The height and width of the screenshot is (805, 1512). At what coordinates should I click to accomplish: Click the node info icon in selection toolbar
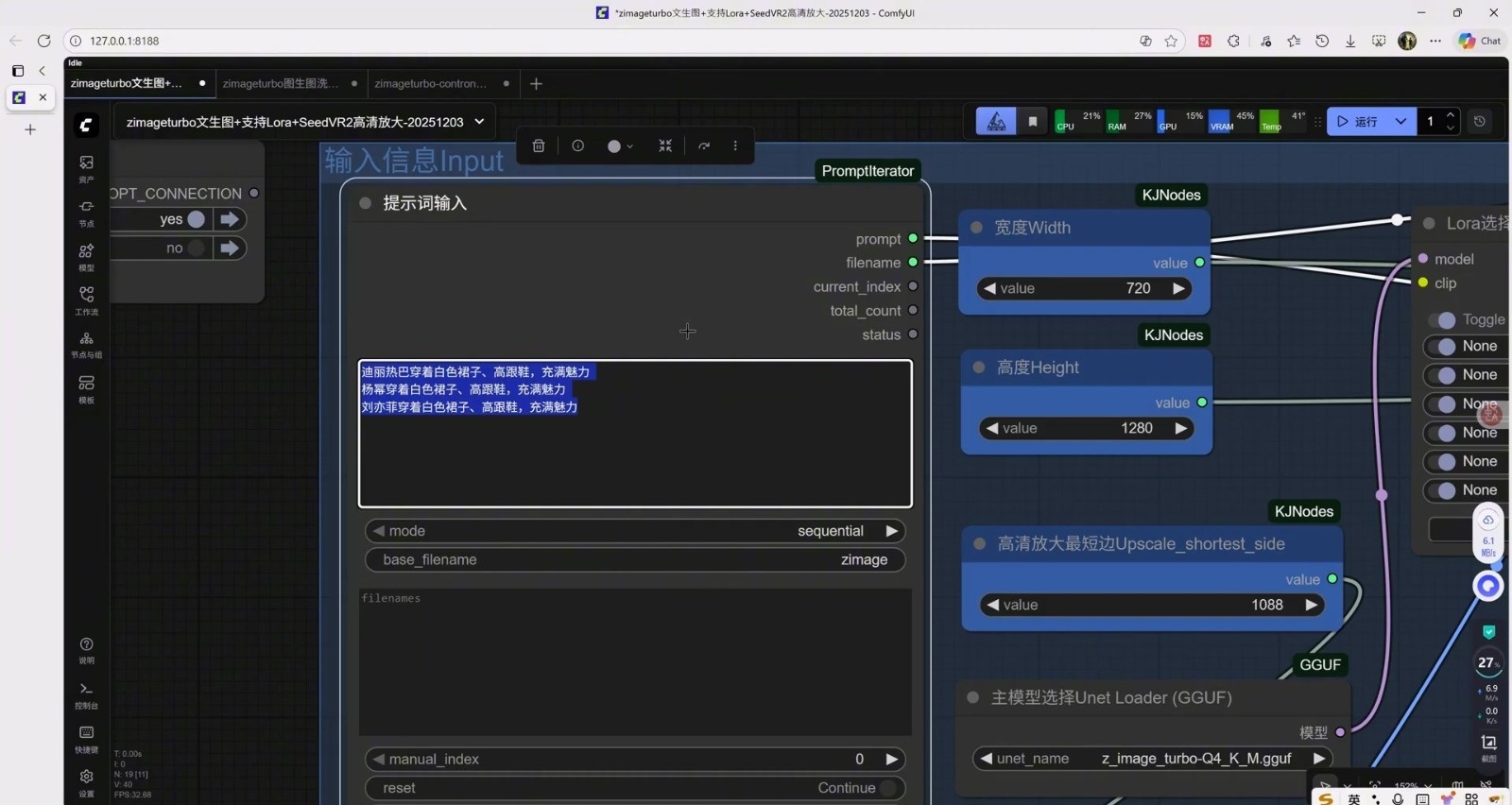click(x=578, y=146)
